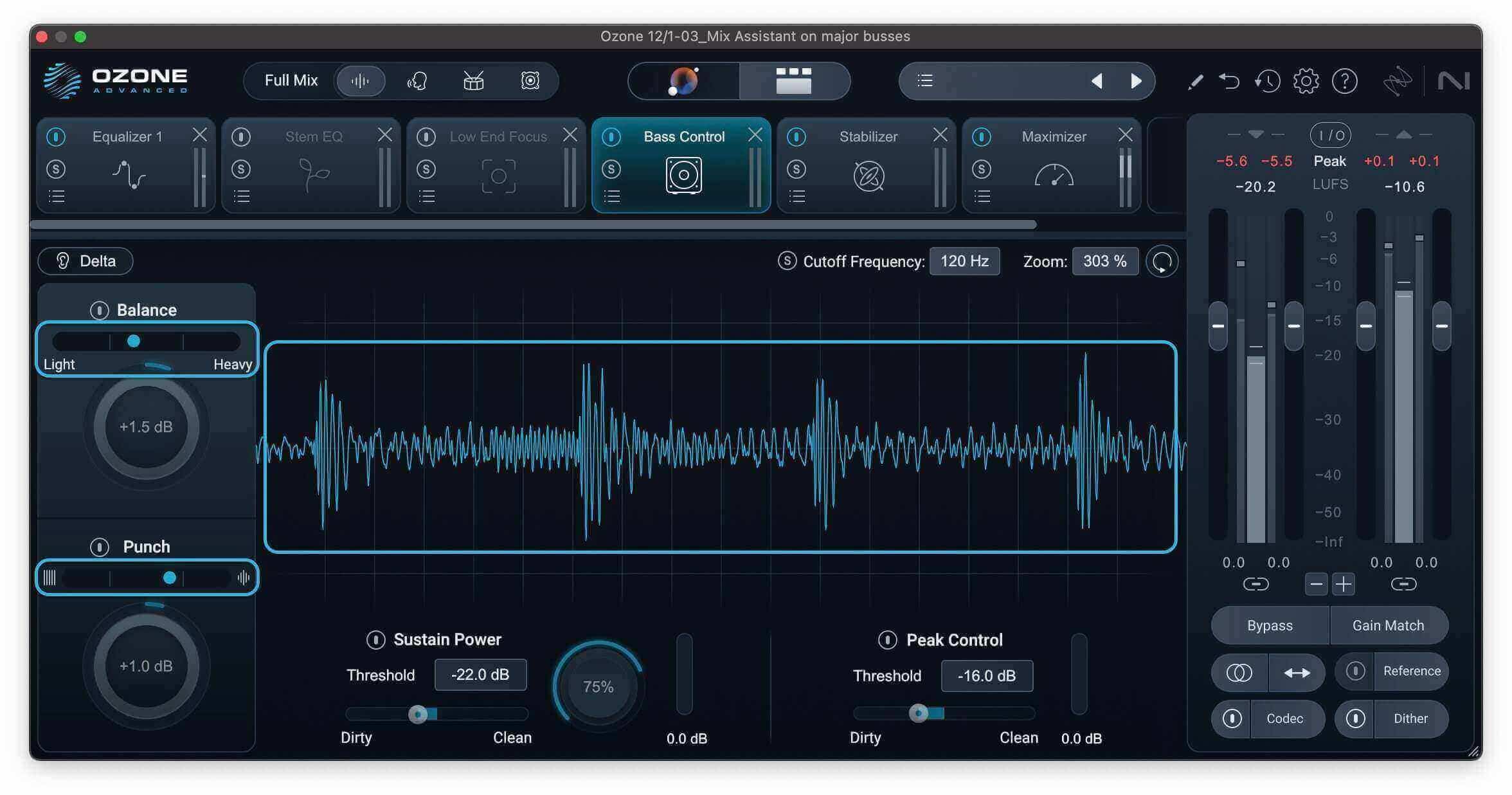The height and width of the screenshot is (795, 1512).
Task: Open the settings gear icon
Action: (x=1306, y=82)
